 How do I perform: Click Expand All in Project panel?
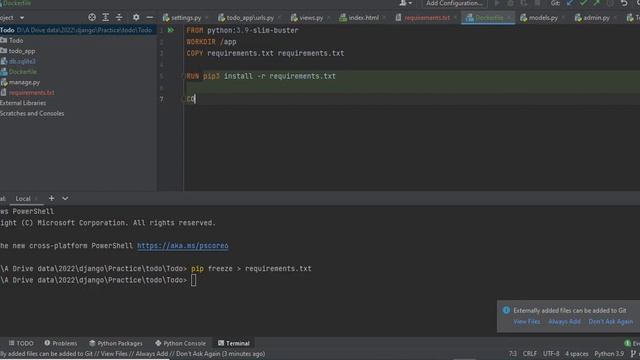coord(105,17)
